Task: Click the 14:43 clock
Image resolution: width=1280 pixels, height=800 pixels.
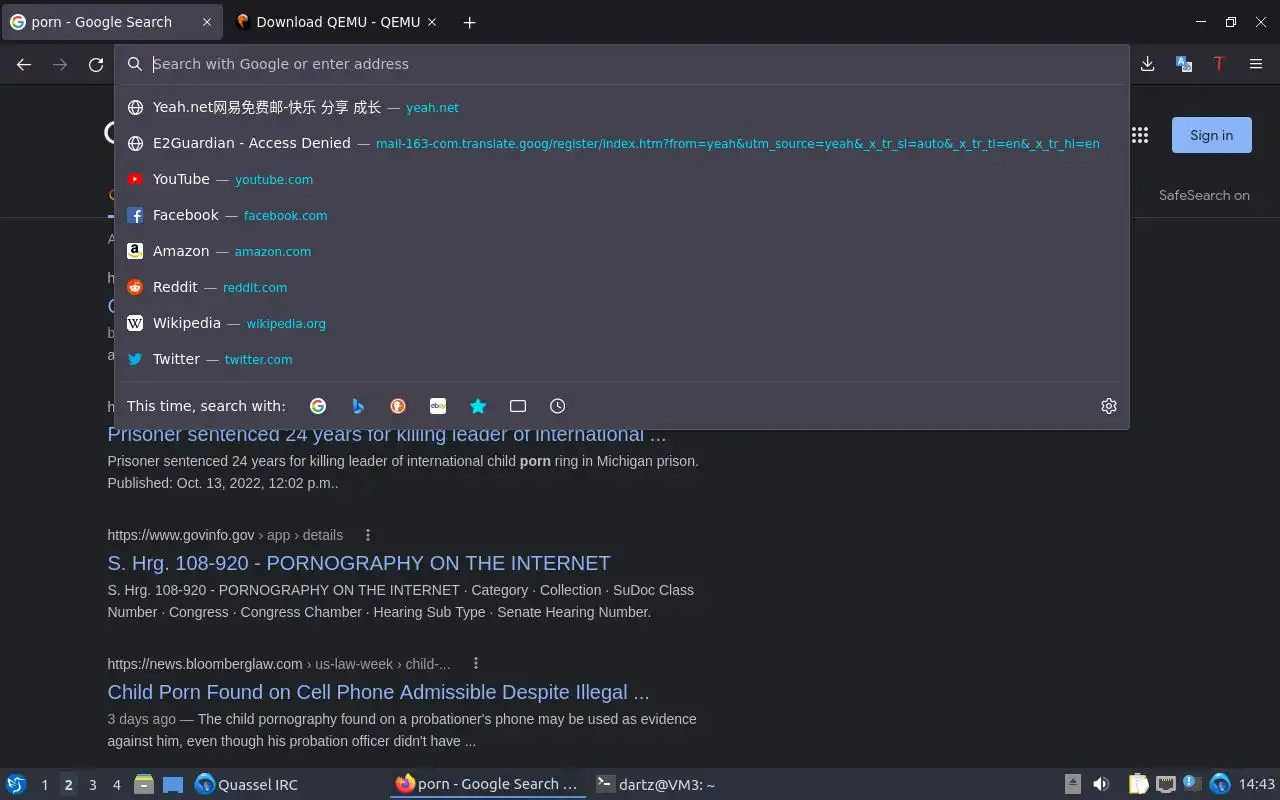Action: point(1257,785)
